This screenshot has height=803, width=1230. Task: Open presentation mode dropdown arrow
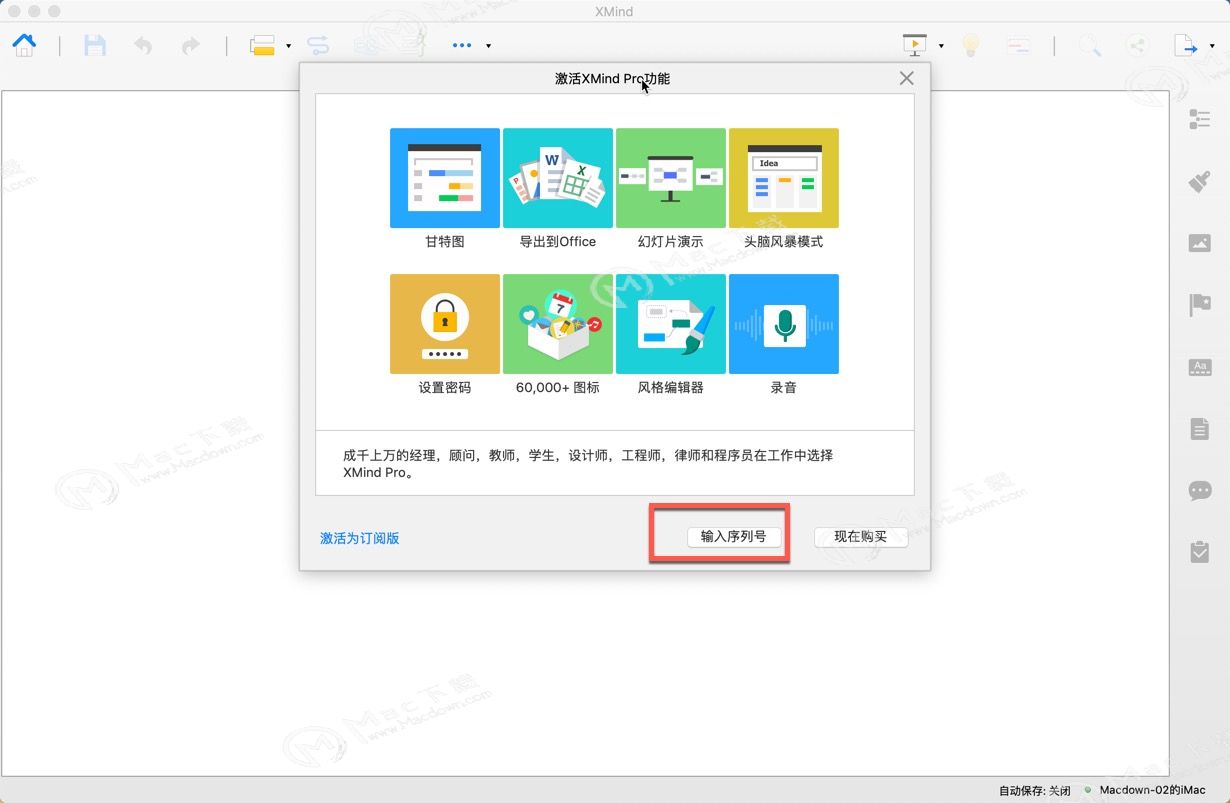(941, 46)
